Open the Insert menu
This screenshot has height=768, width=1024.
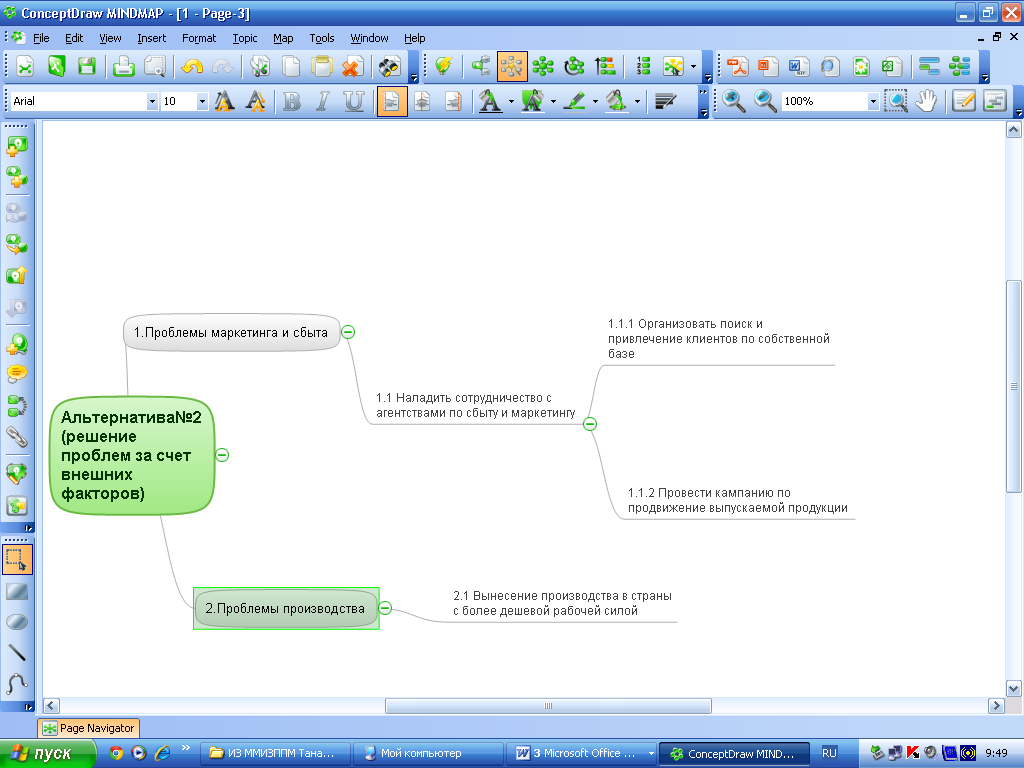[152, 39]
